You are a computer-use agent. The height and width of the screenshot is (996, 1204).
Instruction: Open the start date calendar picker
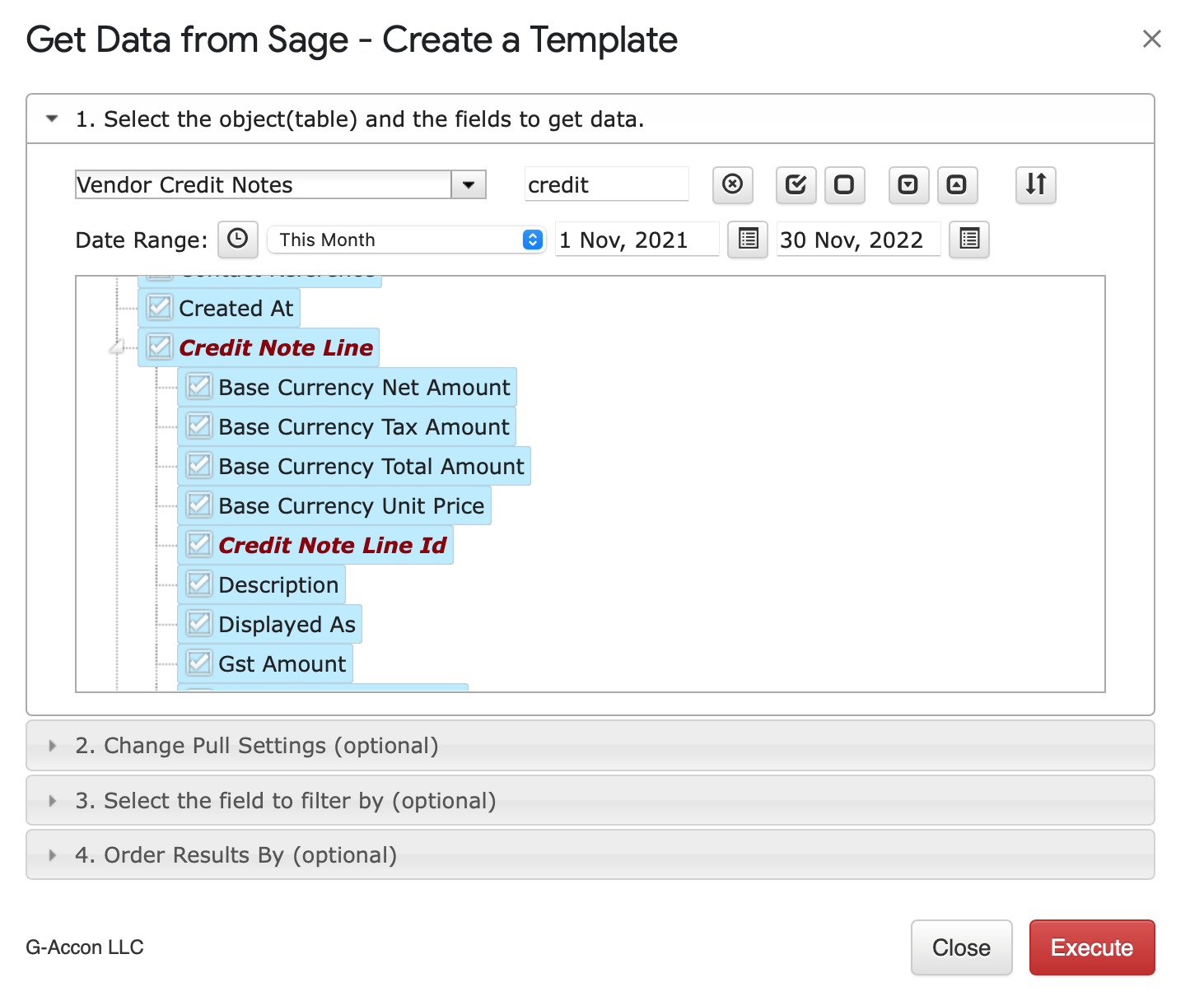tap(748, 240)
